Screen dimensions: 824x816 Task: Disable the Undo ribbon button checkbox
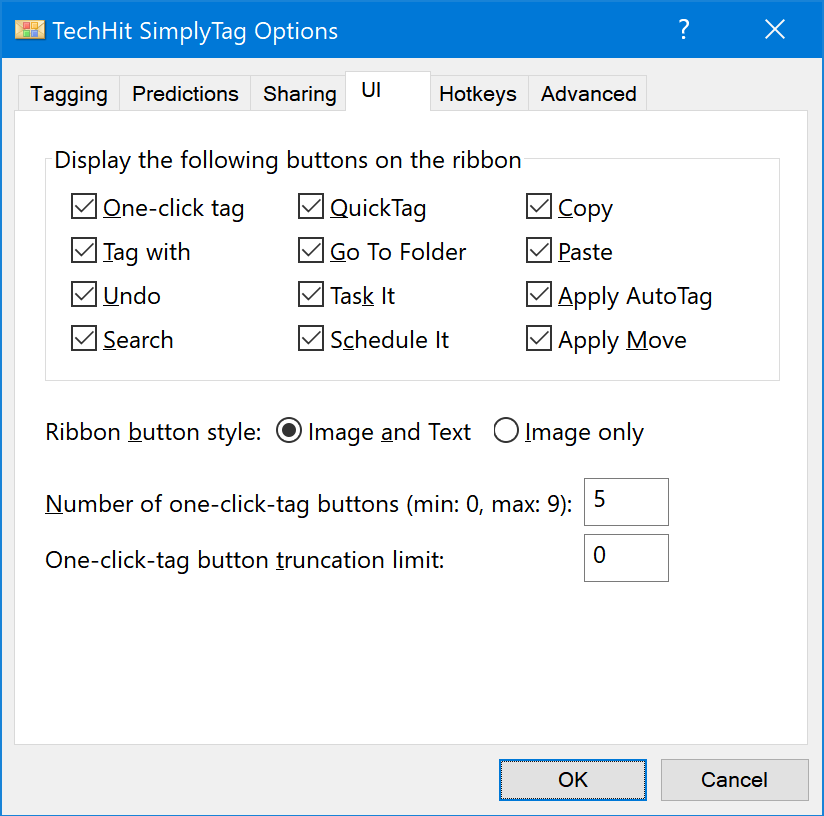pyautogui.click(x=84, y=294)
